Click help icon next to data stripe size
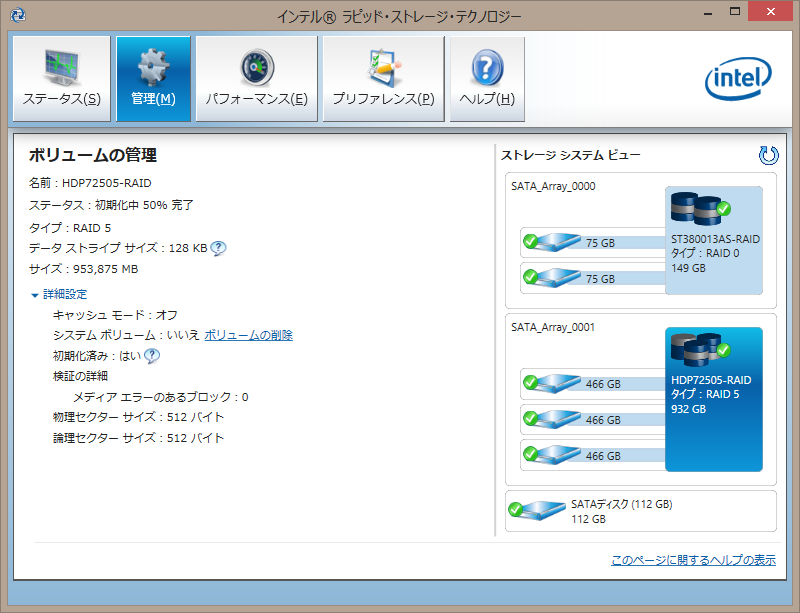This screenshot has width=800, height=613. pos(218,249)
